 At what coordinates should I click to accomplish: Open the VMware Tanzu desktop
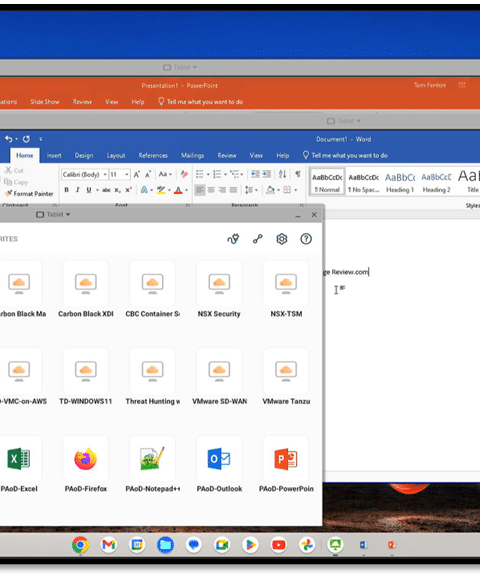point(286,371)
